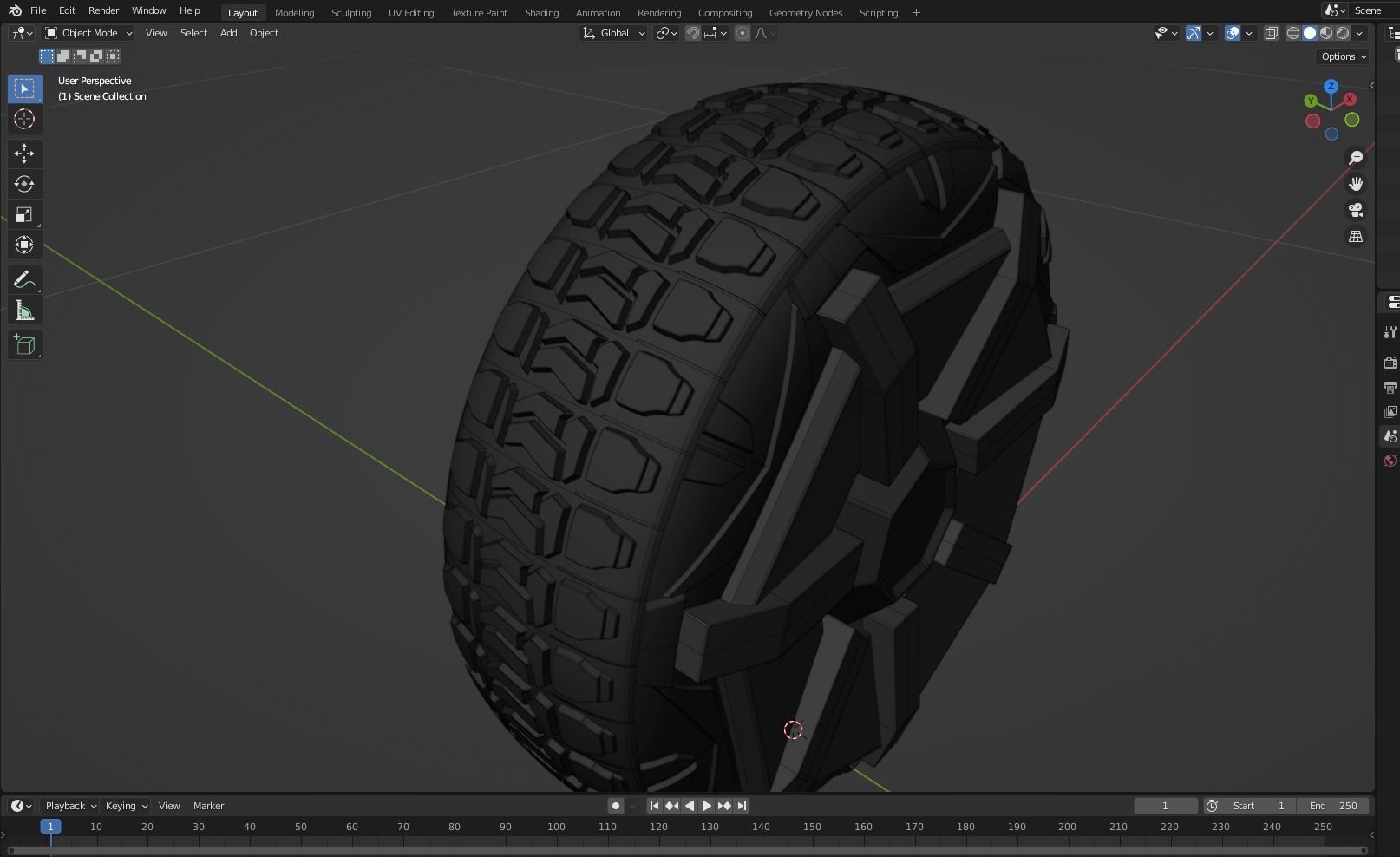Viewport: 1400px width, 857px height.
Task: Click the timeline horizontal scrollbar
Action: click(688, 851)
